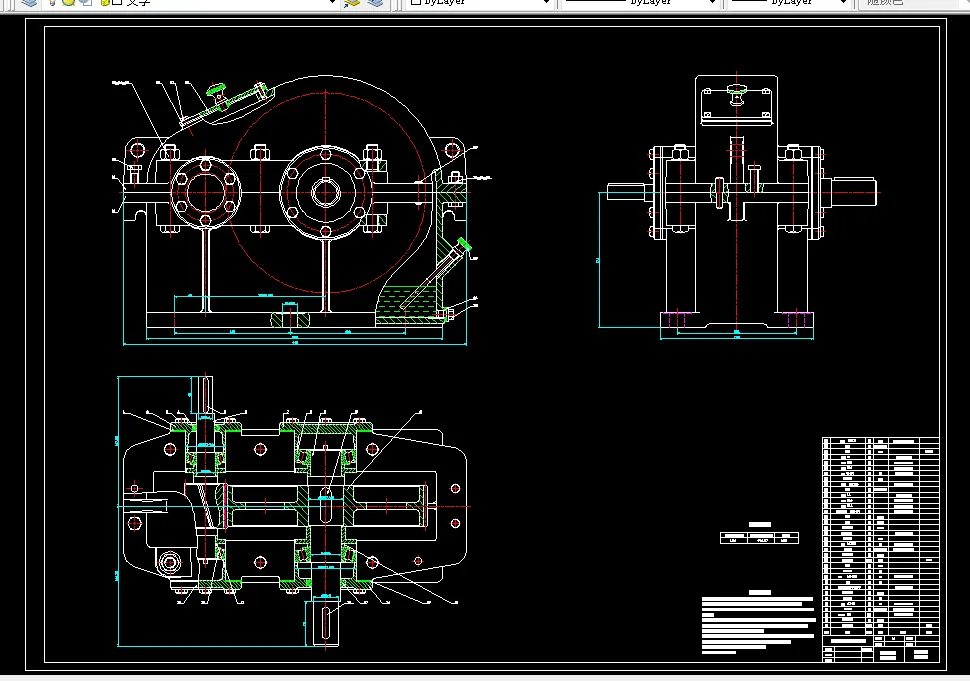Click the parts list table

point(880,549)
